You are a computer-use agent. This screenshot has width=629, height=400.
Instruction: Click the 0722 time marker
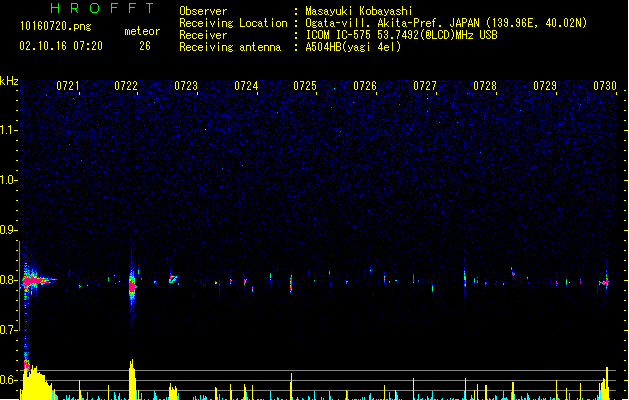click(126, 86)
